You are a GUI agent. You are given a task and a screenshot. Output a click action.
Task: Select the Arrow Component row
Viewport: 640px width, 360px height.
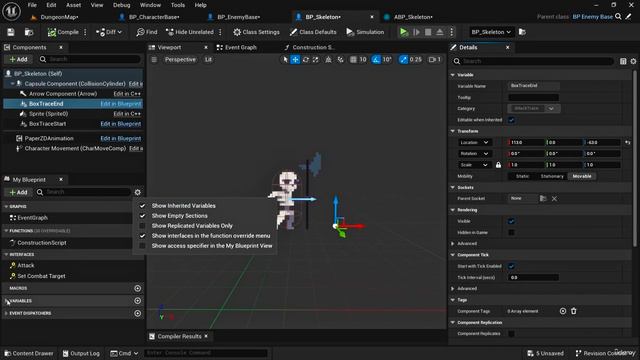(73, 93)
